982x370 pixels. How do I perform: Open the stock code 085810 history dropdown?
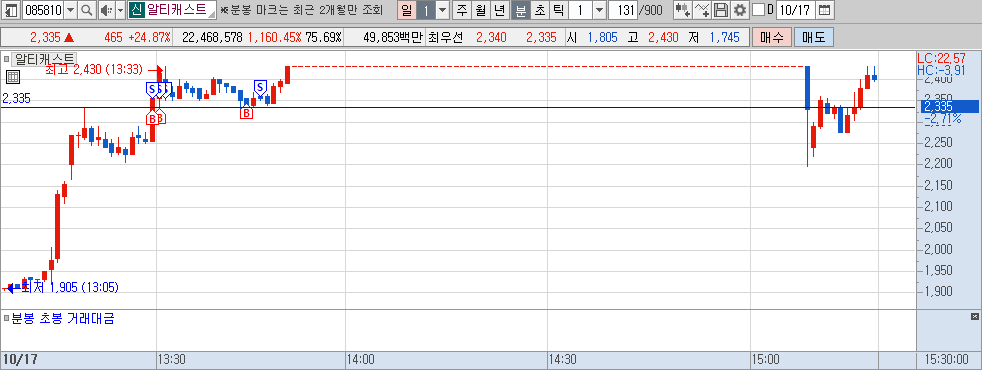coord(71,10)
